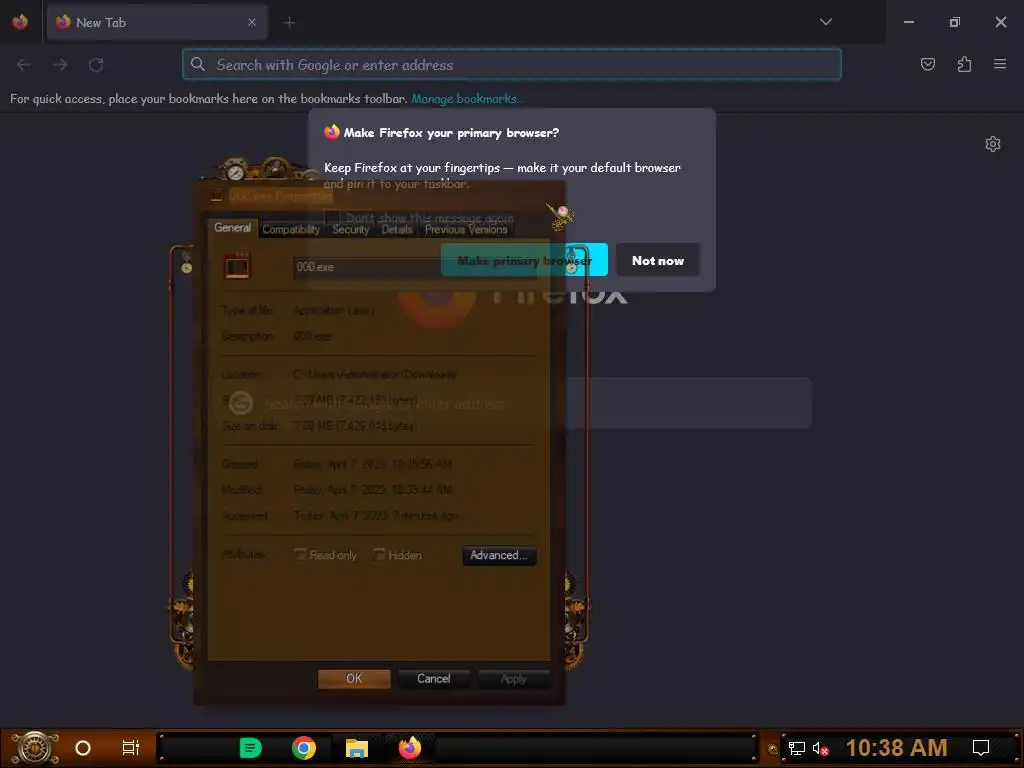Click the small tray icon left of the network icon
Screen dimensions: 1024x768
pyautogui.click(x=773, y=749)
